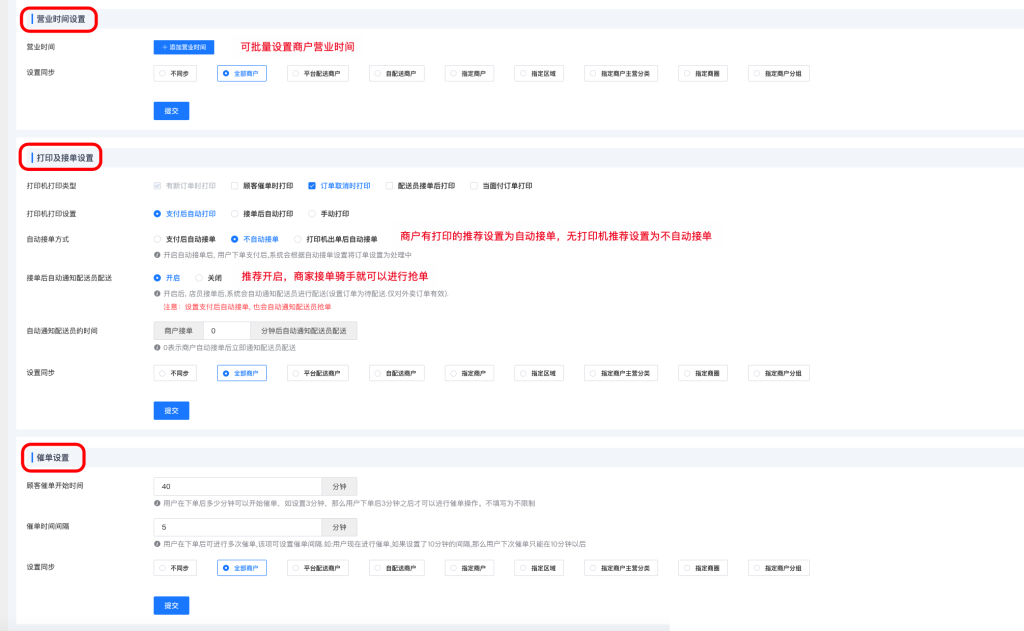1024x631 pixels.
Task: Select 关闭 for auto-notify delivery rider
Action: 199,277
